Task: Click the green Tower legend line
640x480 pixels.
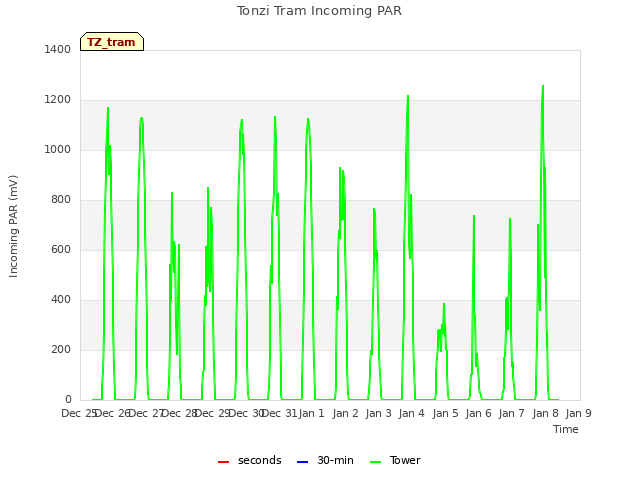Action: click(375, 462)
